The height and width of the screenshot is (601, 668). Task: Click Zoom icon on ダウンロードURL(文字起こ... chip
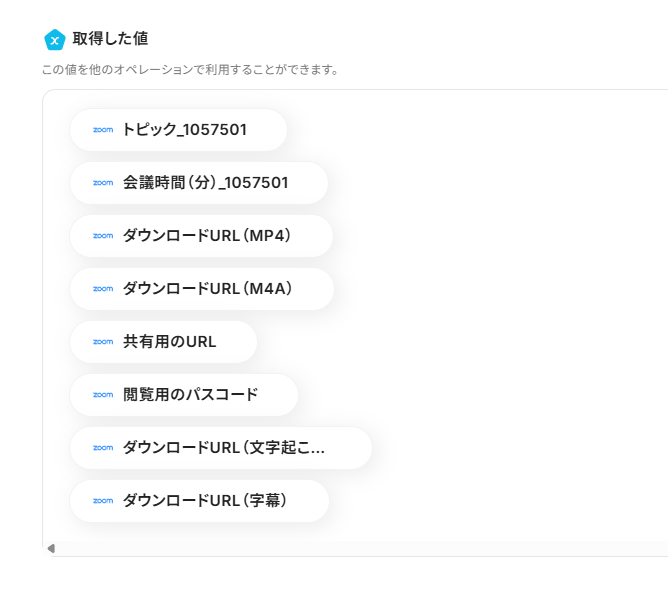(x=103, y=448)
